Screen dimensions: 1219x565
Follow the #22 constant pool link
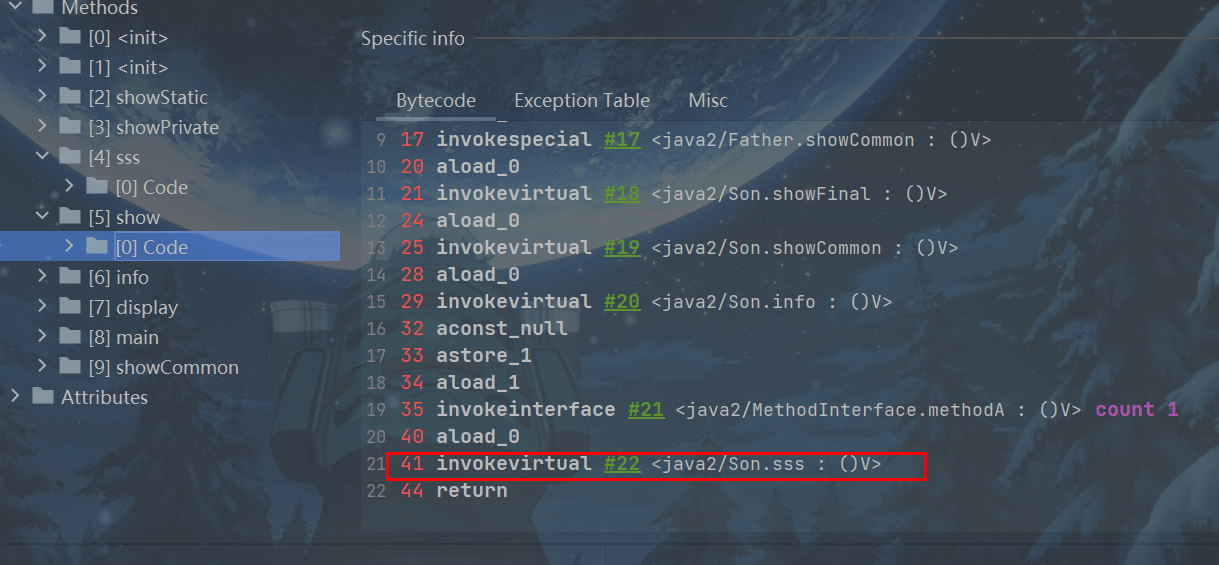[622, 464]
